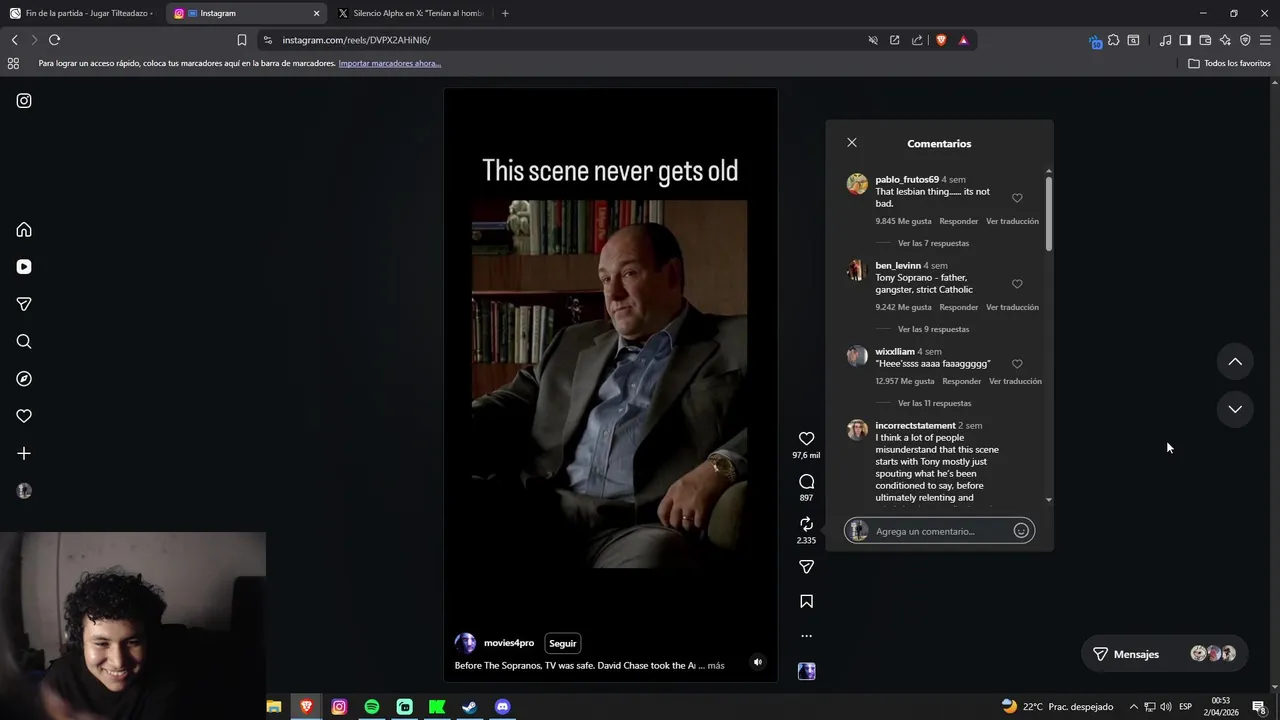The height and width of the screenshot is (720, 1280).
Task: Save the reel with the bookmark icon
Action: [806, 601]
